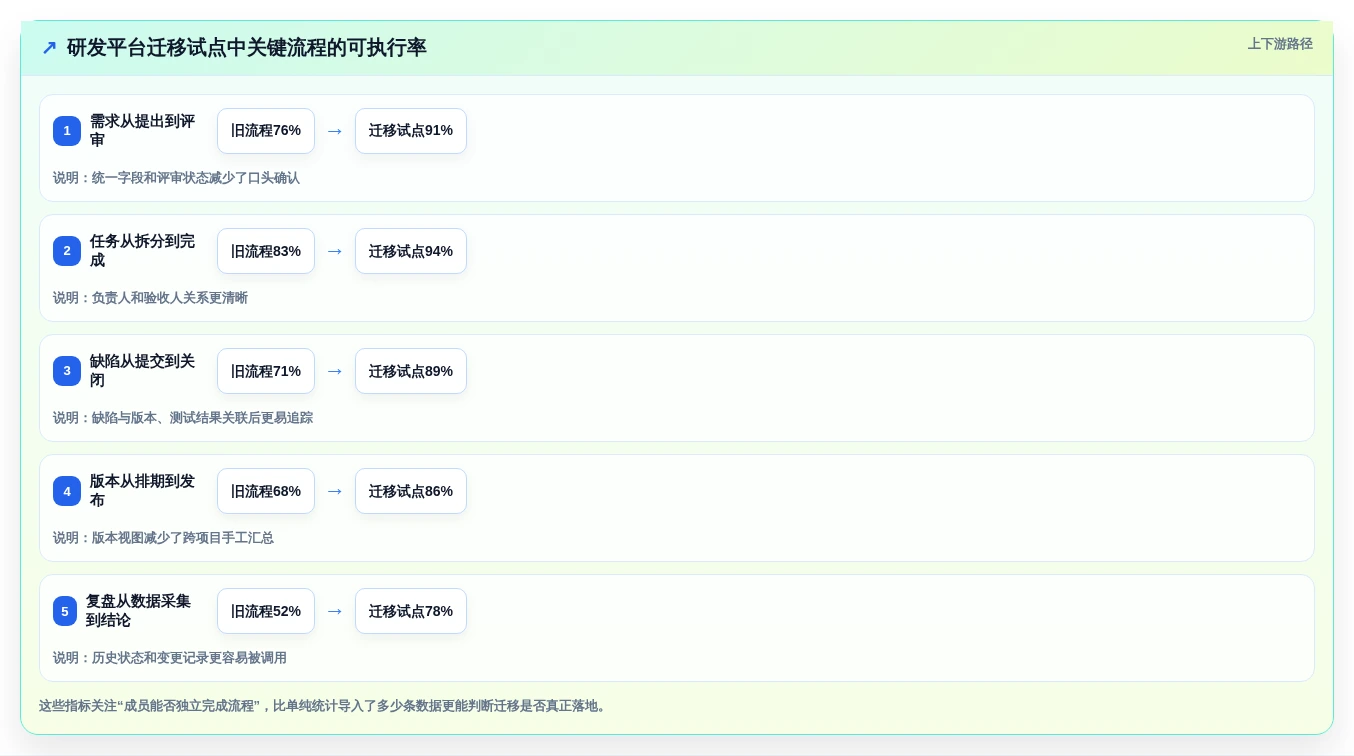
Task: Select the note 缺陷与版本、测试结果关联后更易追踪
Action: tap(202, 418)
